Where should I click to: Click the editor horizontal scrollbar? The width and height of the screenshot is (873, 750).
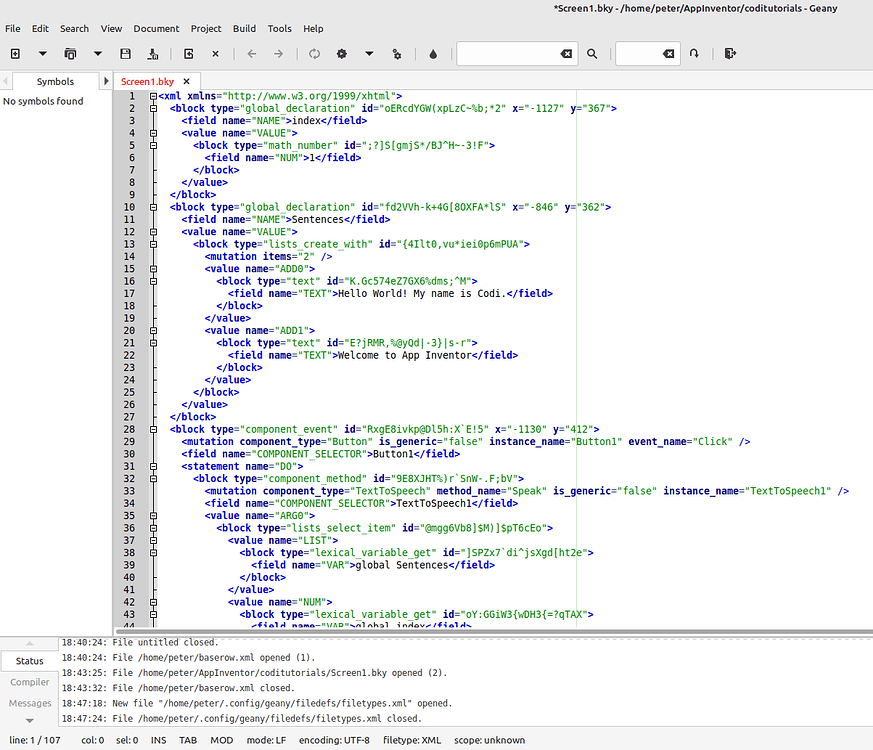tap(493, 631)
